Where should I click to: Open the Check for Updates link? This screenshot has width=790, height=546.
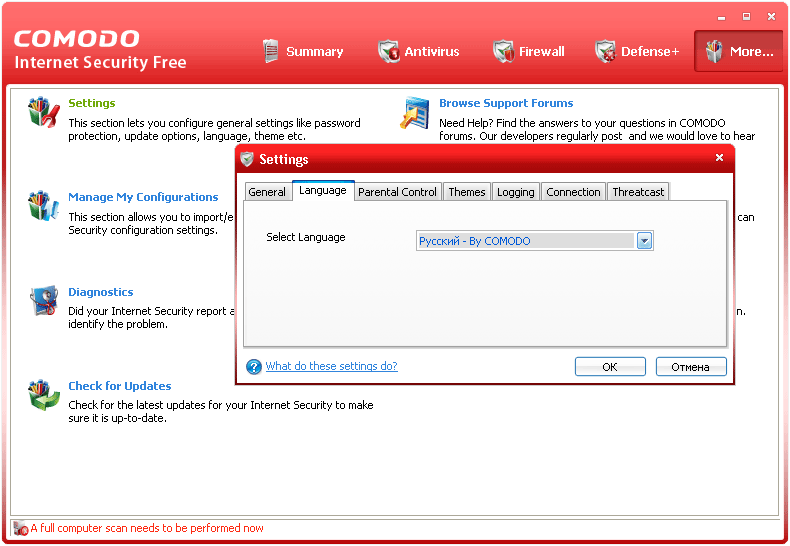120,386
